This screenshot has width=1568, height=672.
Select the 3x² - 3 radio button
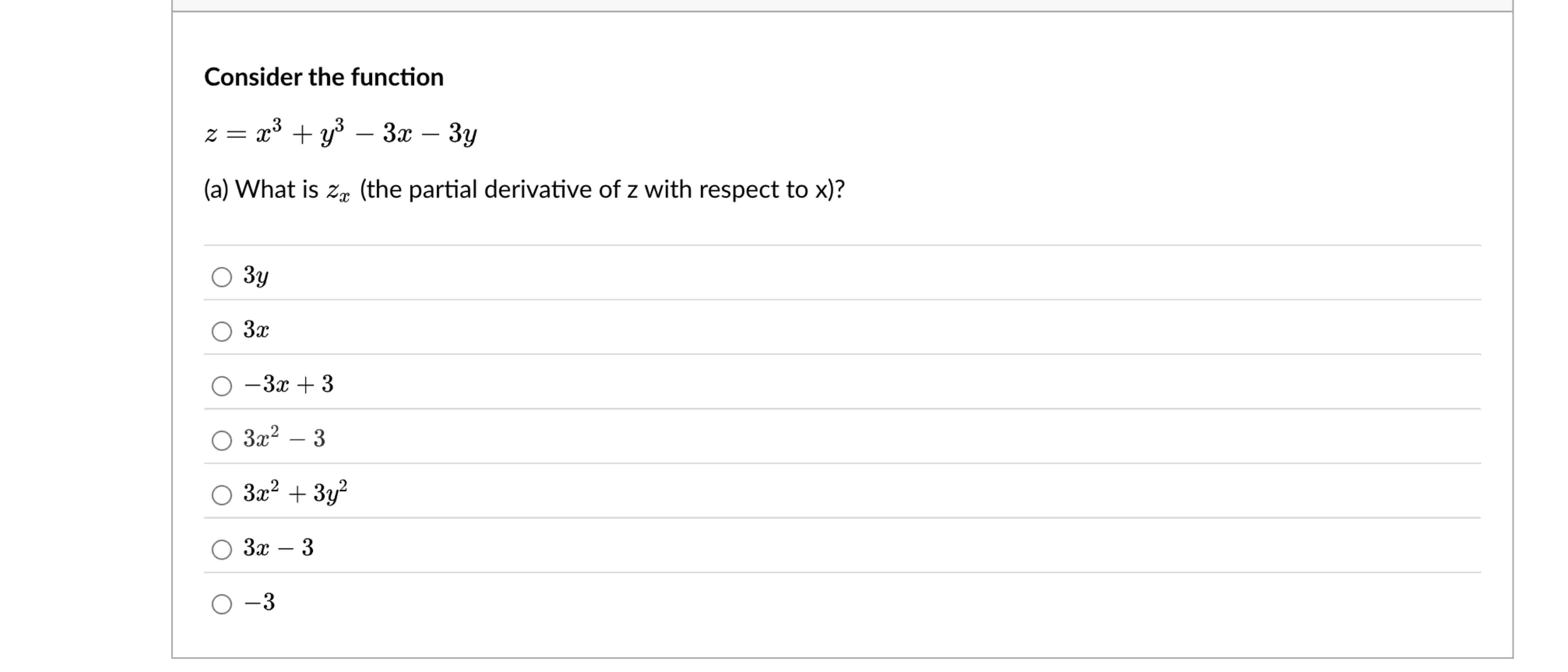pos(222,440)
